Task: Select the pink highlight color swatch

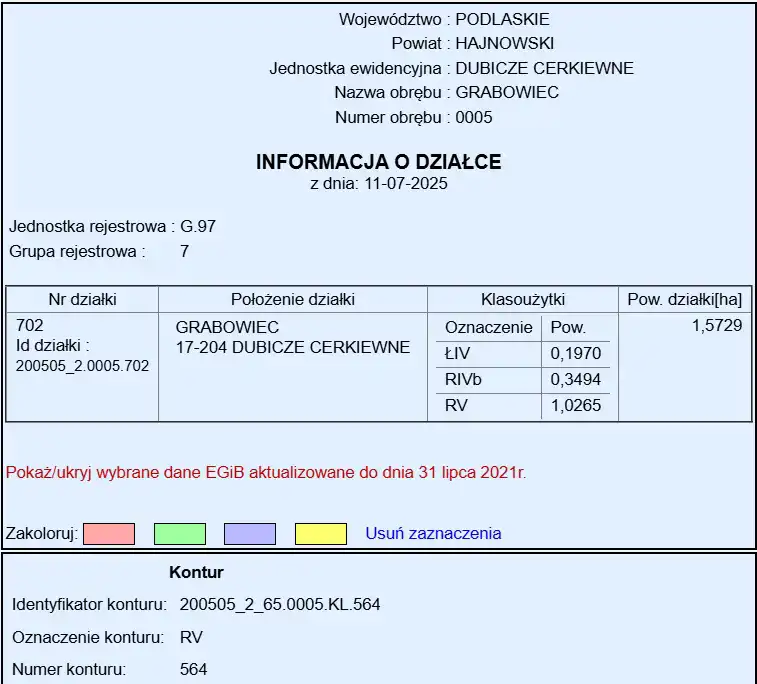Action: [108, 534]
